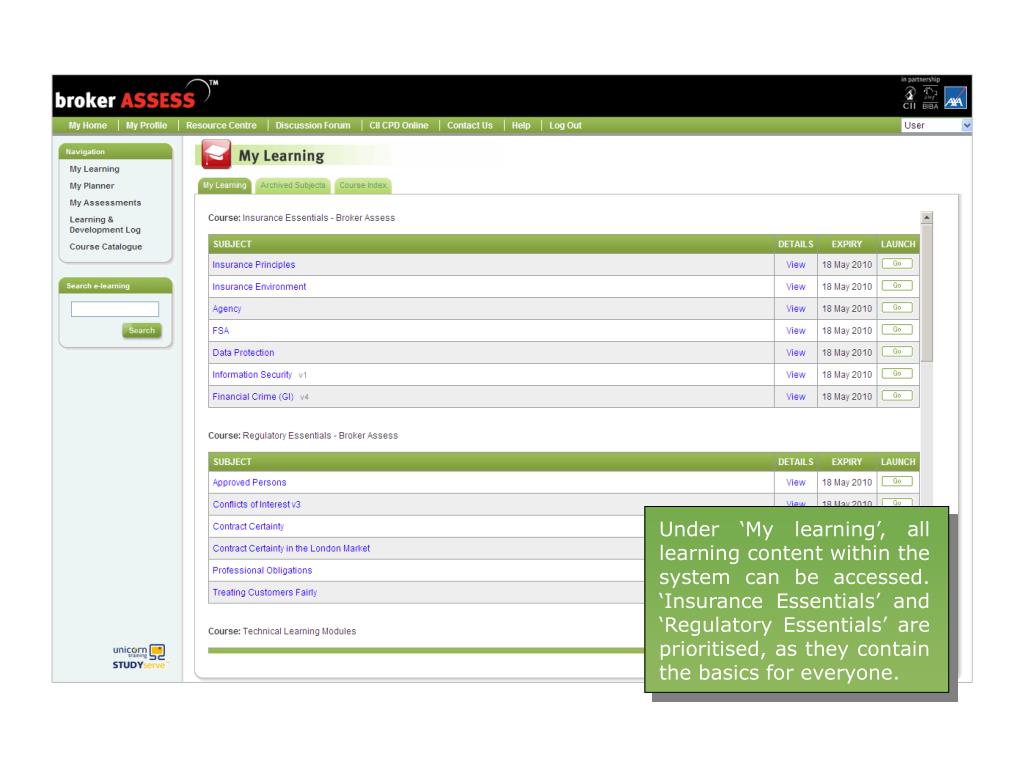This screenshot has width=1024, height=768.
Task: Click the scrollbar up arrow
Action: coord(927,217)
